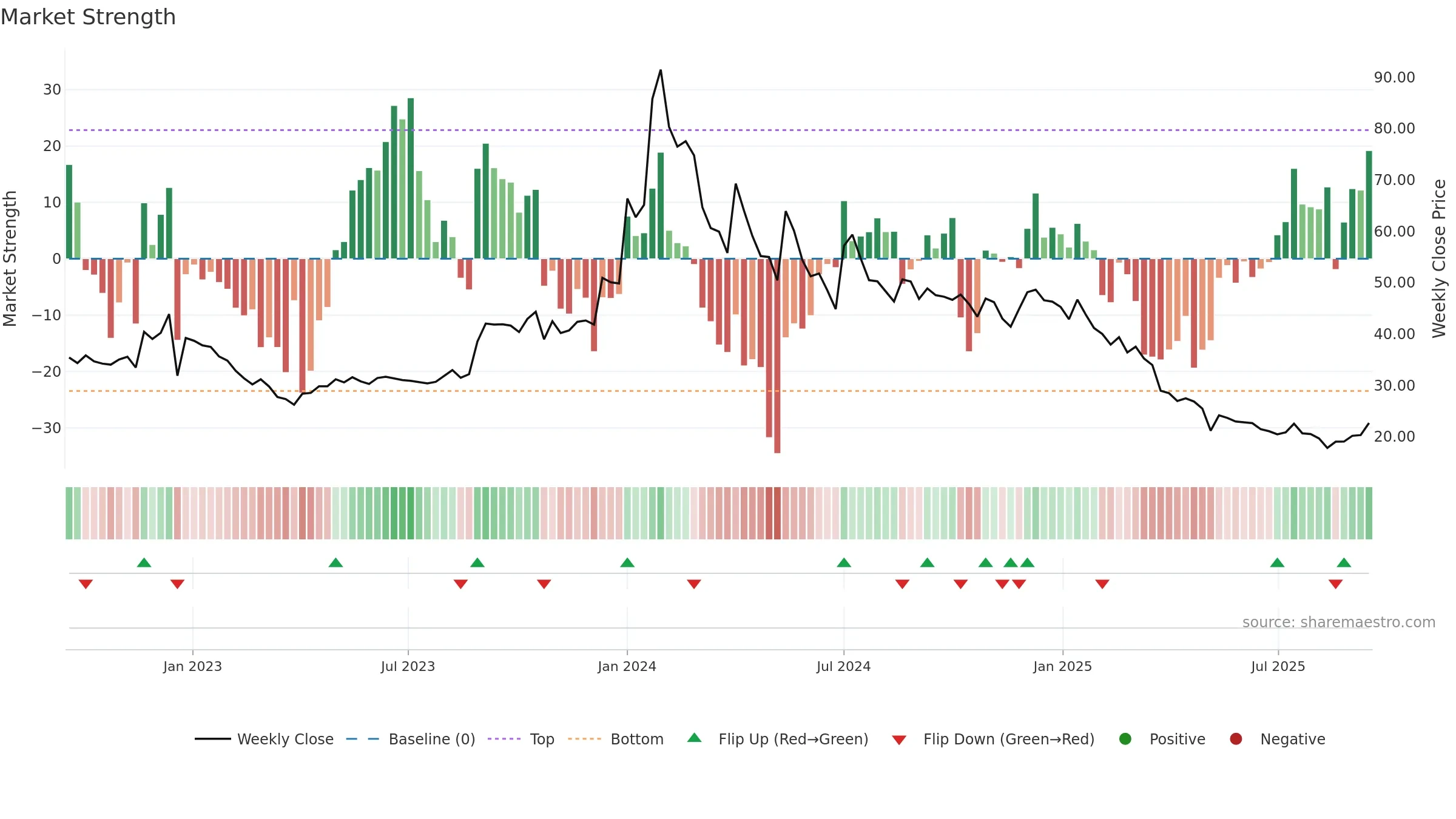Click the Jul 2024 x-axis label
The image size is (1456, 819).
843,667
